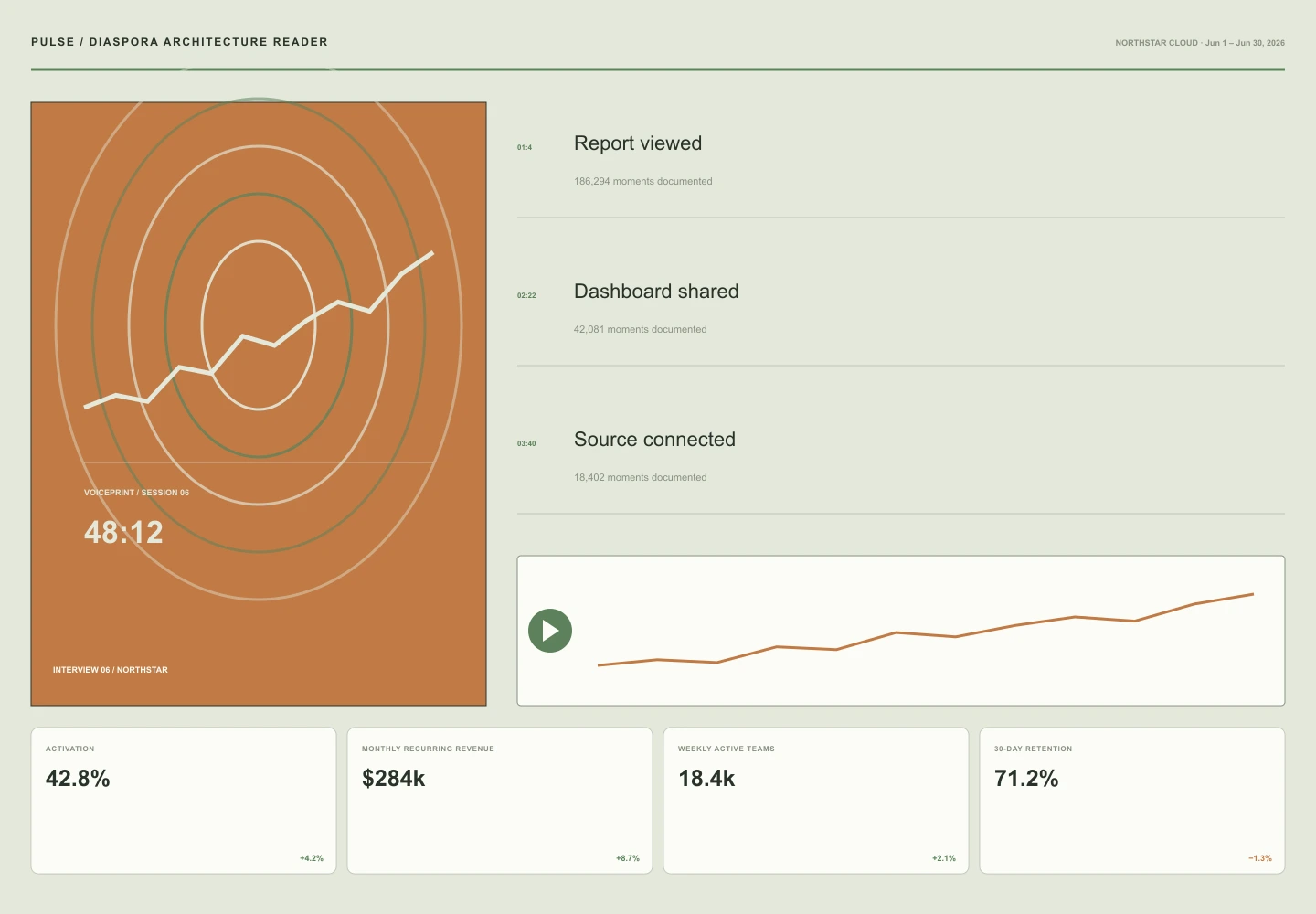Click the +2.1% active teams change
The width and height of the screenshot is (1316, 914).
944,858
